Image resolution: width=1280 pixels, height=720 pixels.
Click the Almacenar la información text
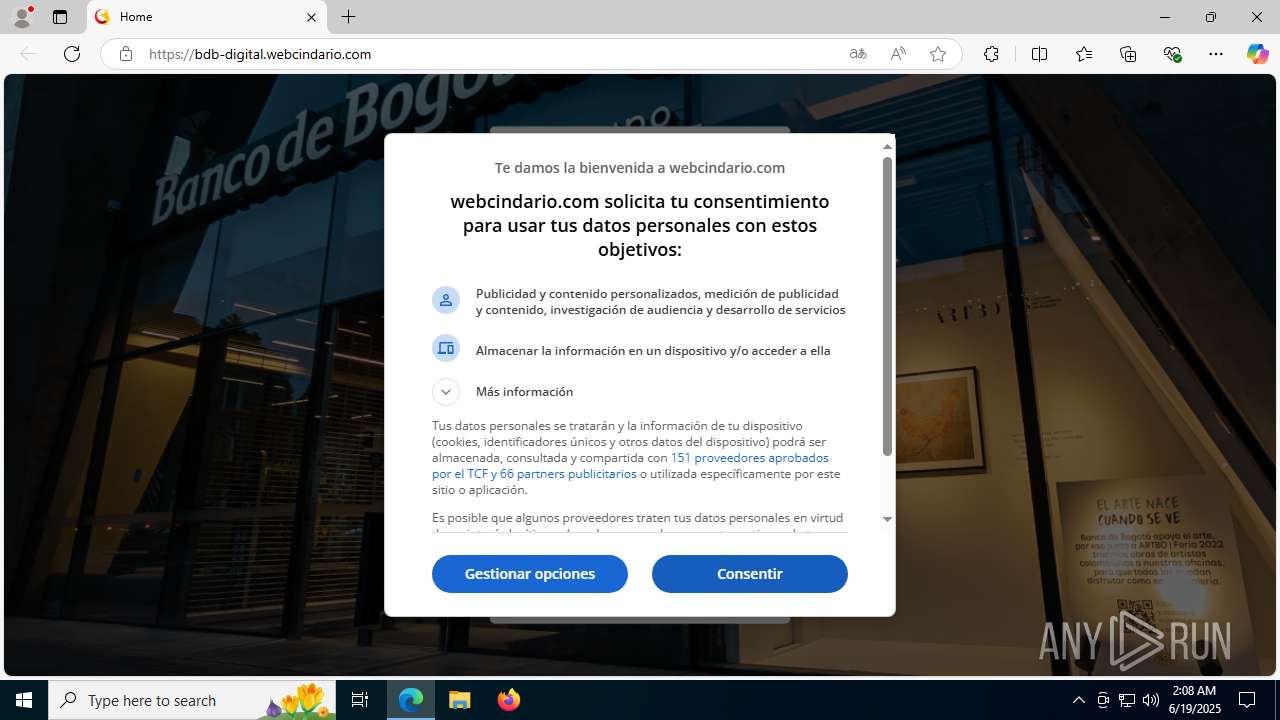pyautogui.click(x=653, y=351)
